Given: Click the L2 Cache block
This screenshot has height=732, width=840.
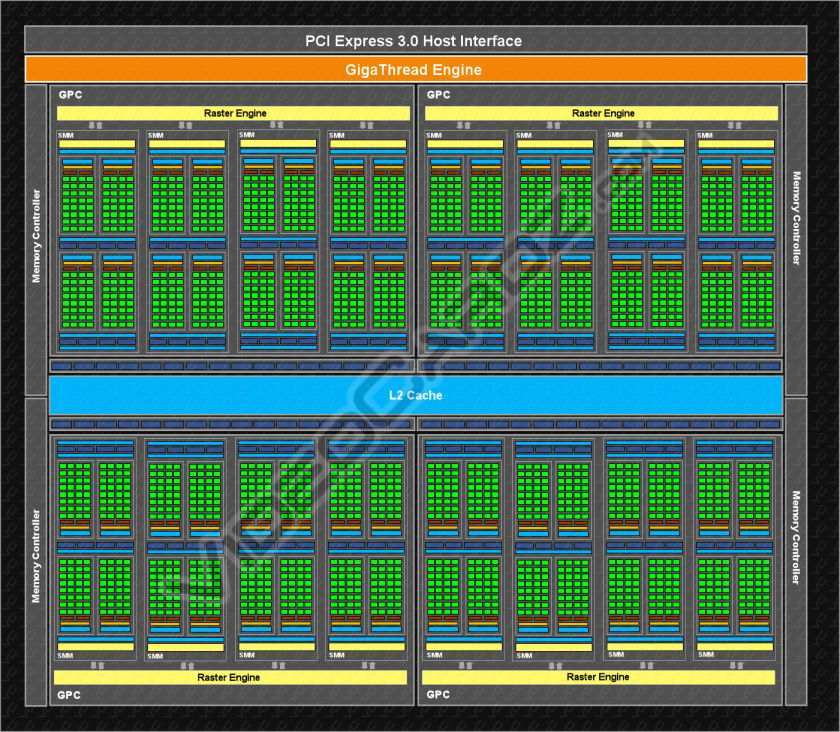Looking at the screenshot, I should coord(416,395).
